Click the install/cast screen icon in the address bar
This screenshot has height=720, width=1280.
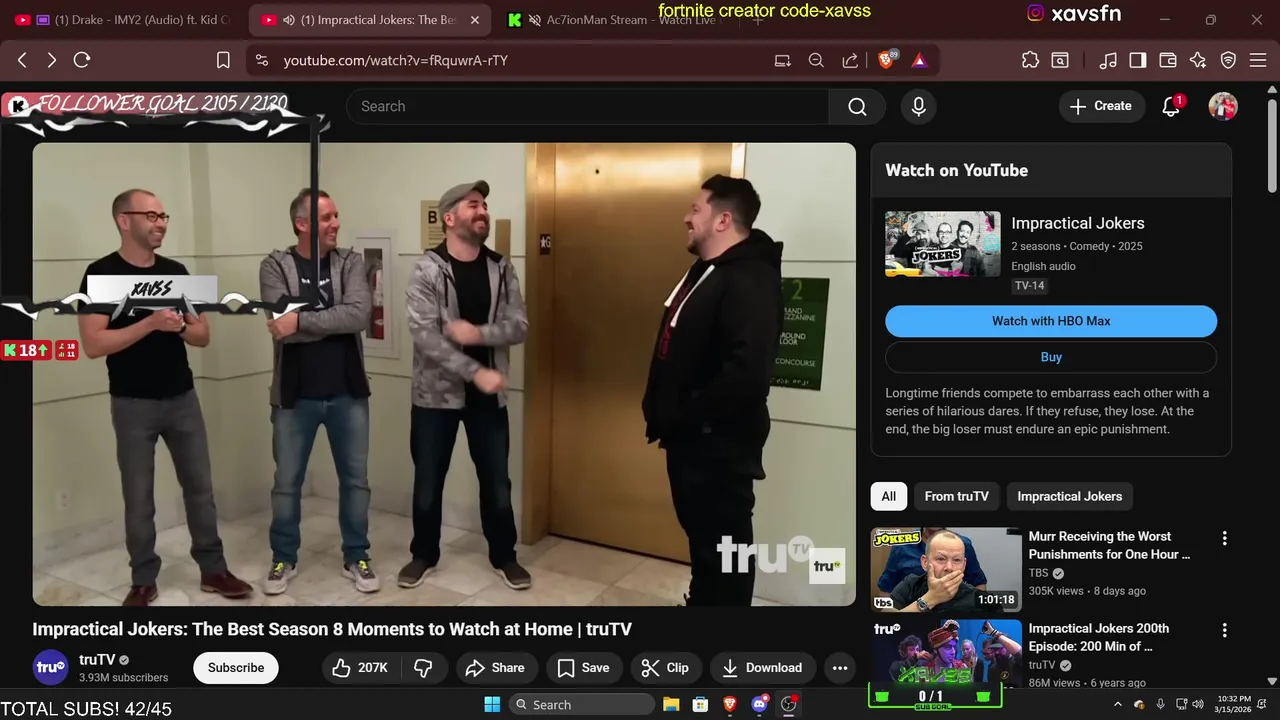pos(782,60)
